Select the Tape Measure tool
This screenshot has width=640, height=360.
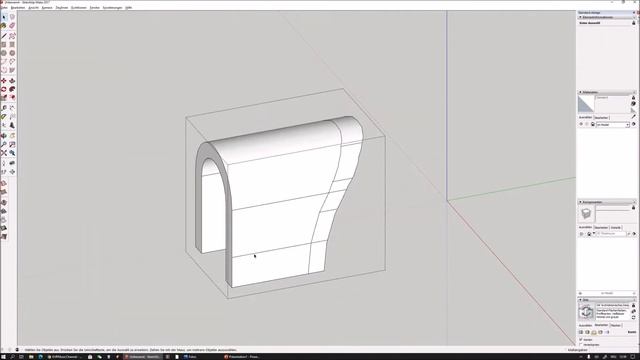[4, 108]
